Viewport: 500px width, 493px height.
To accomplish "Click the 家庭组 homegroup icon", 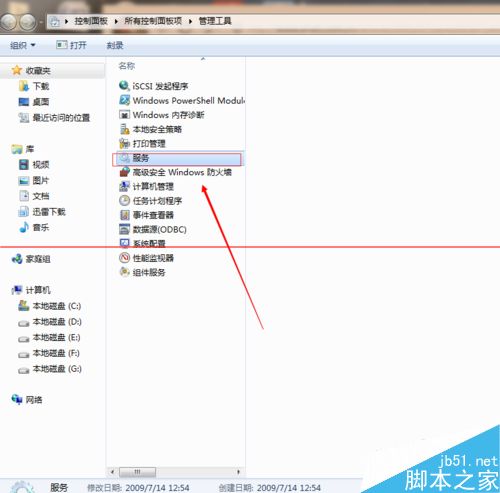I will tap(17, 259).
